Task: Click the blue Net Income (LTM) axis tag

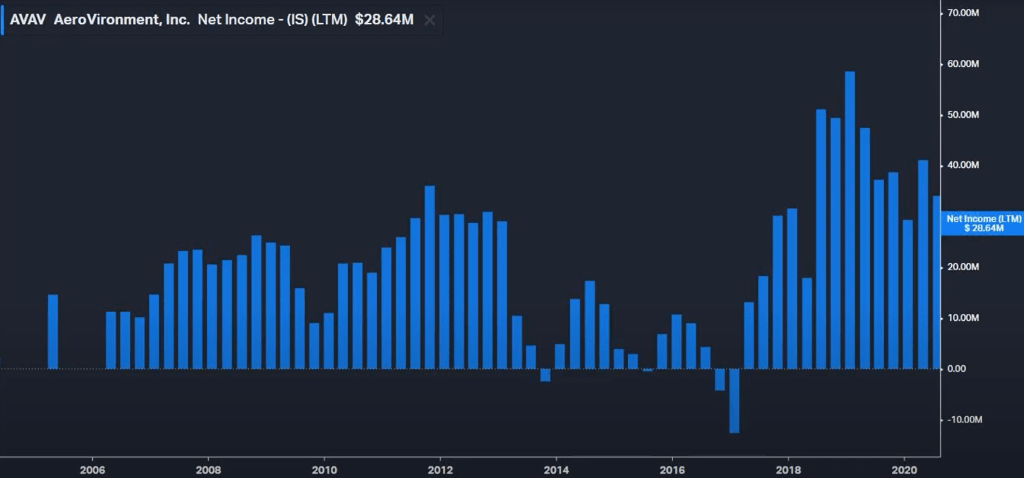Action: point(983,222)
